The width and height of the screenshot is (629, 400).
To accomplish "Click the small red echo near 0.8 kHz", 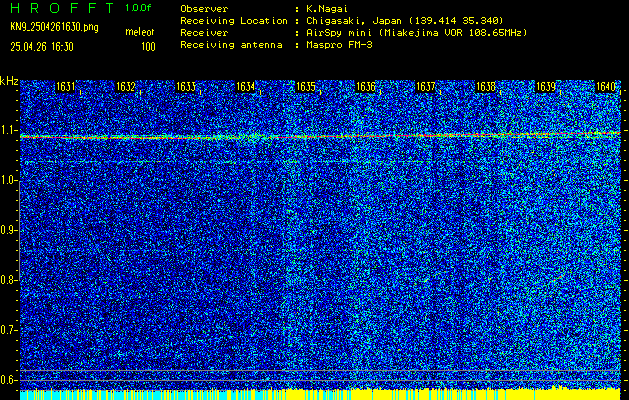I will (557, 278).
